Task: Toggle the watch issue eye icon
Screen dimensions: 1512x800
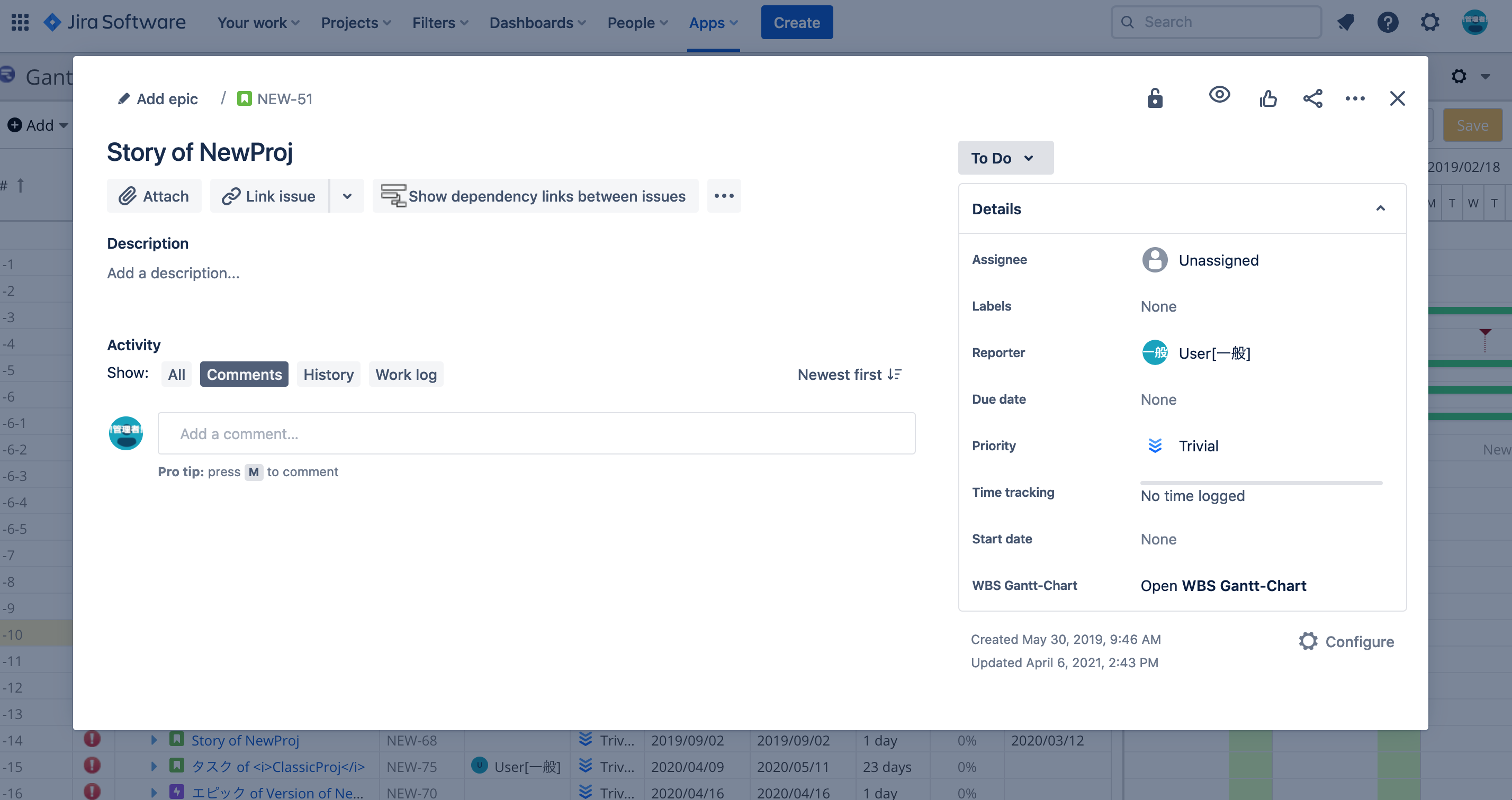Action: coord(1219,94)
